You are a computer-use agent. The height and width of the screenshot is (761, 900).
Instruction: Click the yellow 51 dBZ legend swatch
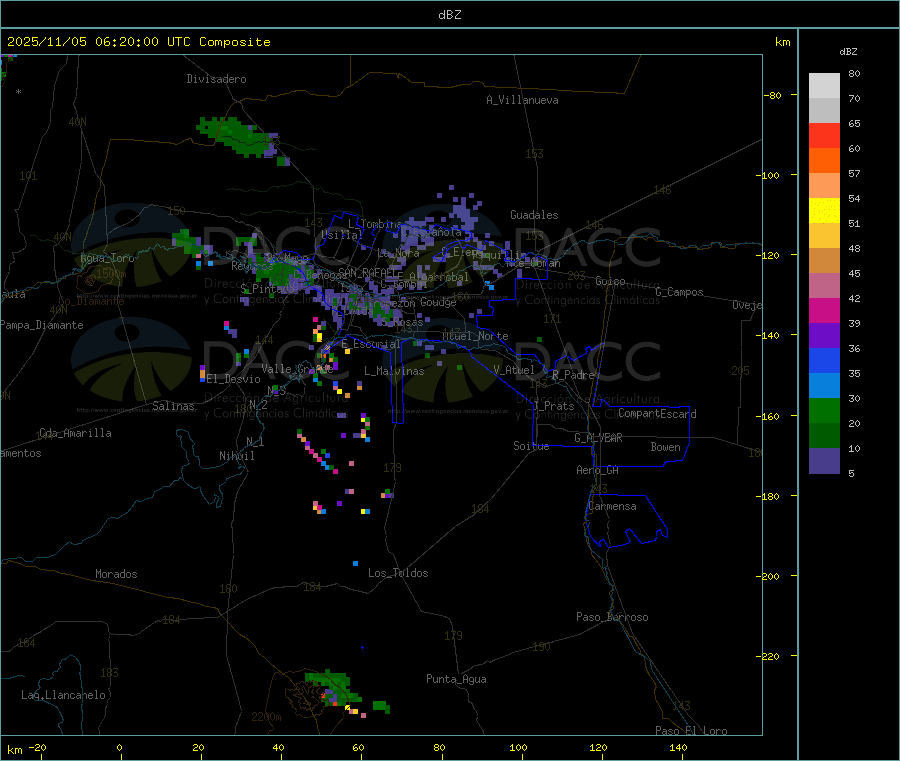824,211
